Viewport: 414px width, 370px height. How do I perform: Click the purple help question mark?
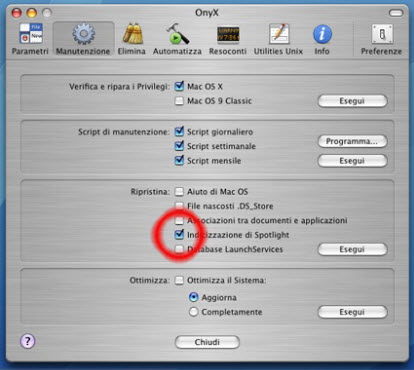point(28,341)
